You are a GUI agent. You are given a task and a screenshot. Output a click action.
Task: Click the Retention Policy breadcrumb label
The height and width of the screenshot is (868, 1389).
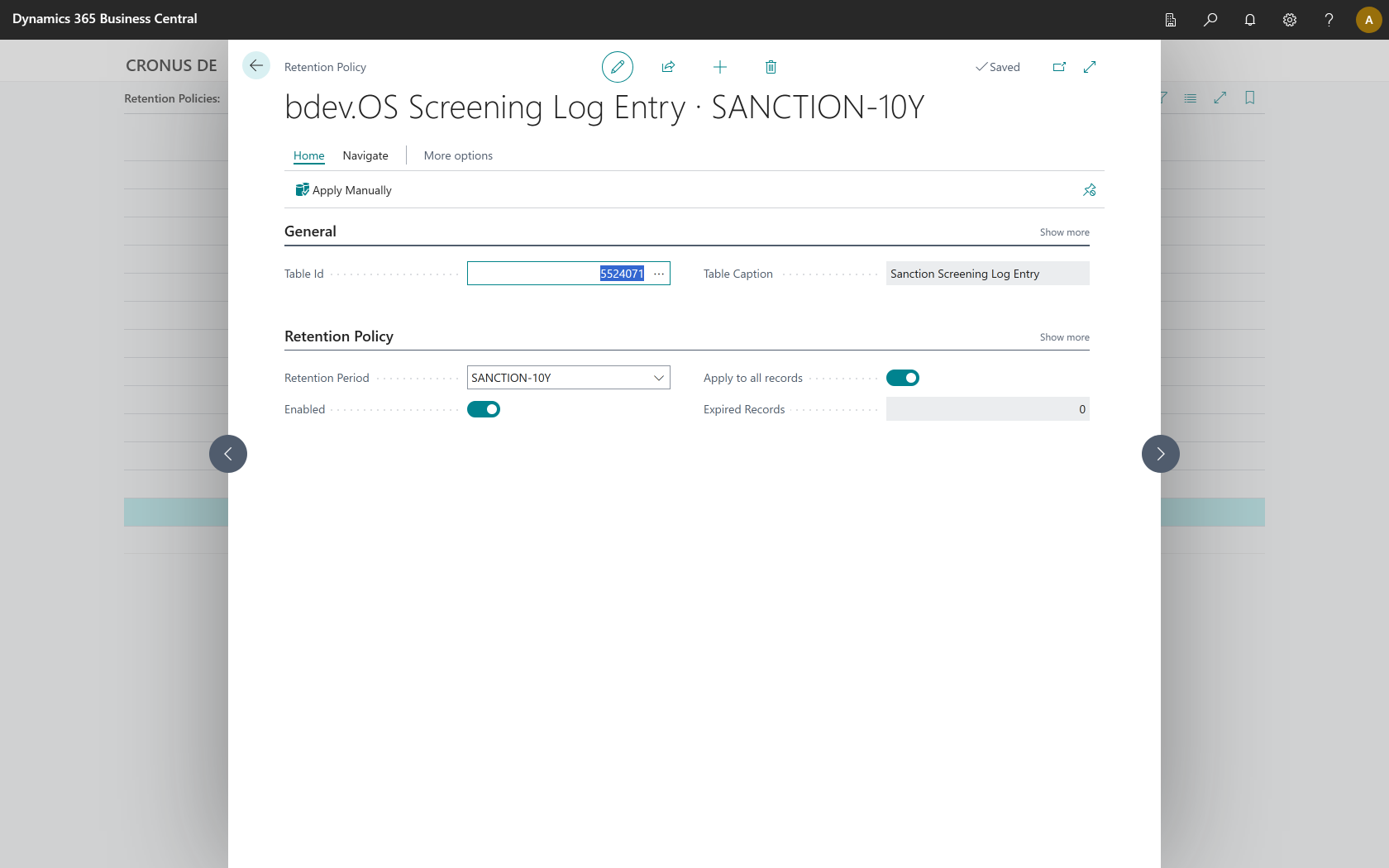click(325, 67)
